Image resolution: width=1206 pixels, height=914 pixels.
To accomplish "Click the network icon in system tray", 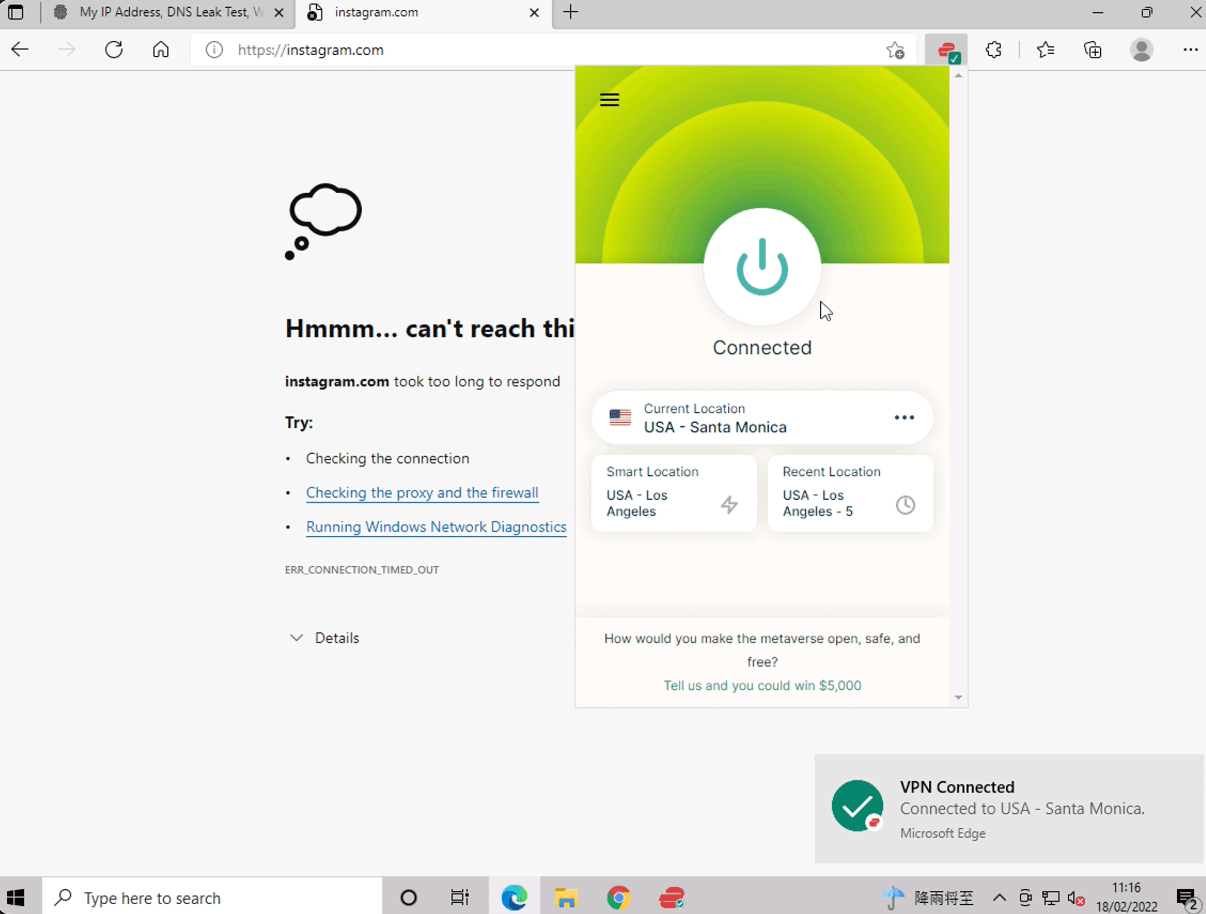I will click(1050, 898).
